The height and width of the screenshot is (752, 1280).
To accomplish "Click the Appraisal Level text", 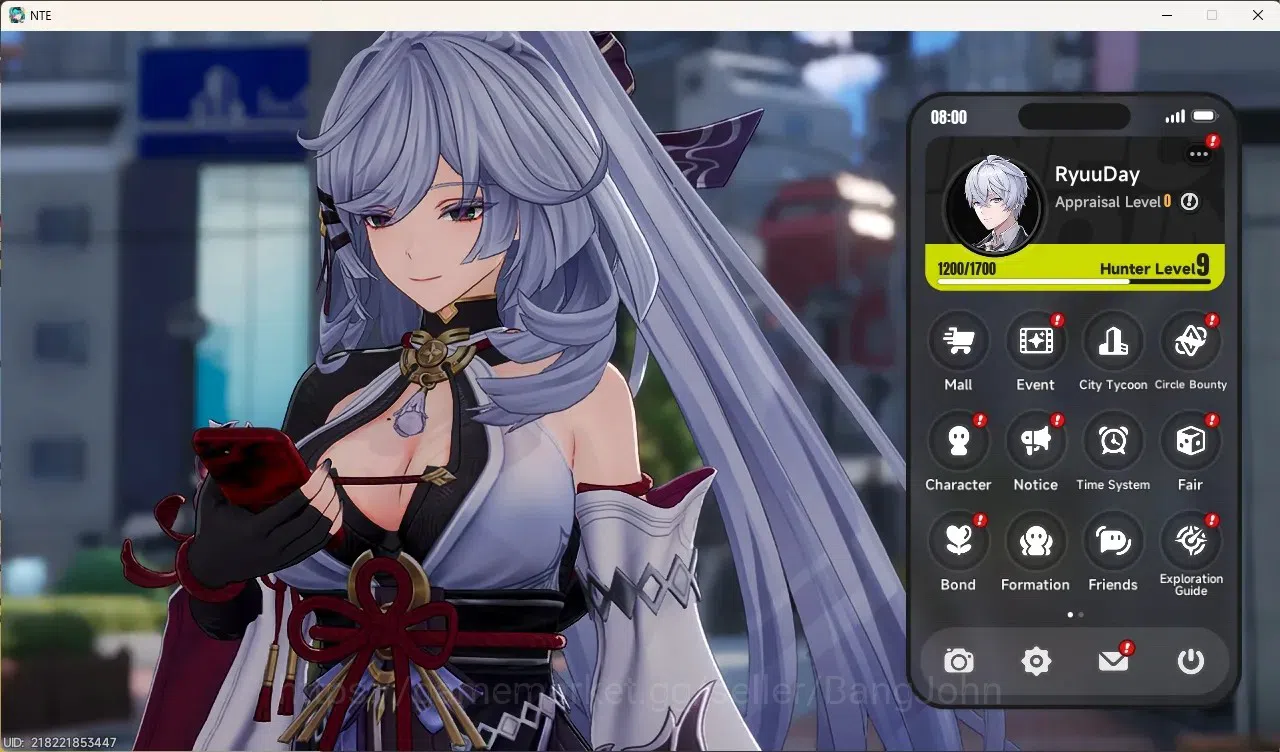I will click(x=1108, y=202).
